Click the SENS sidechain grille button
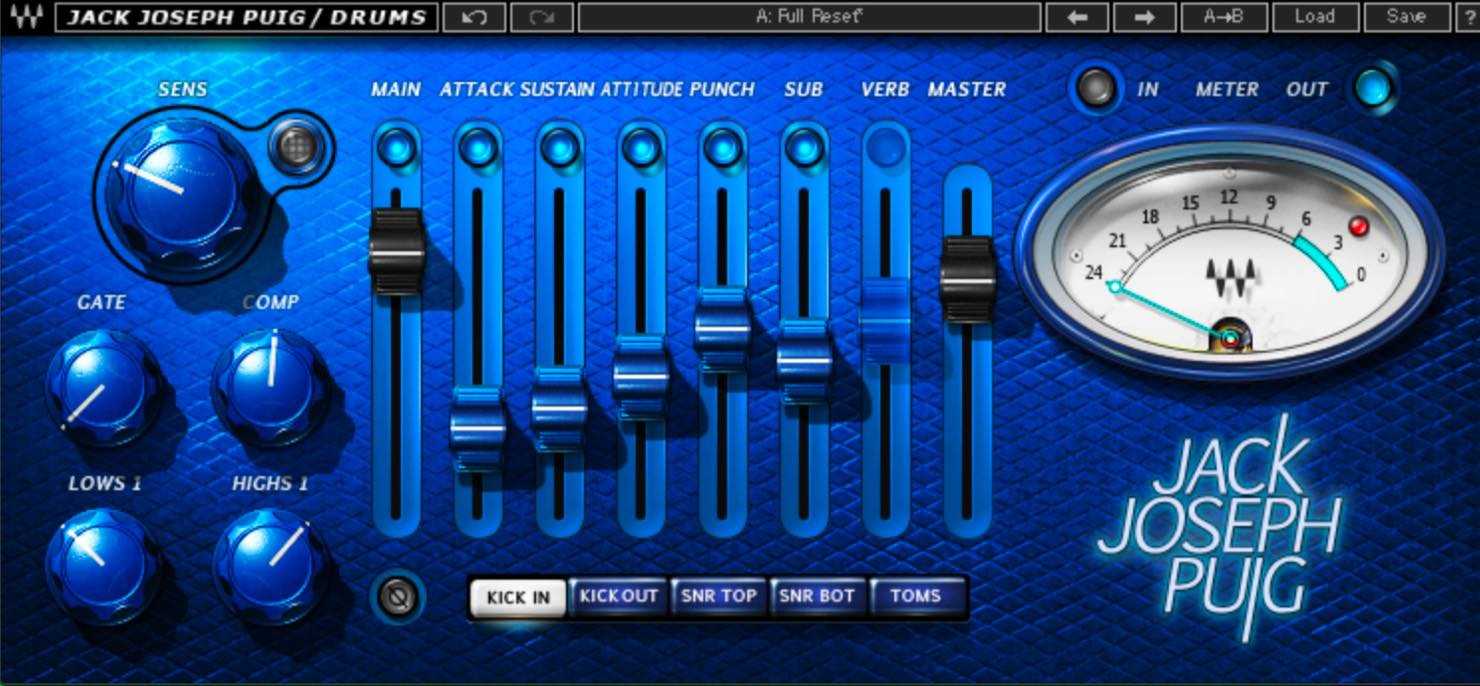1480x686 pixels. click(x=297, y=147)
